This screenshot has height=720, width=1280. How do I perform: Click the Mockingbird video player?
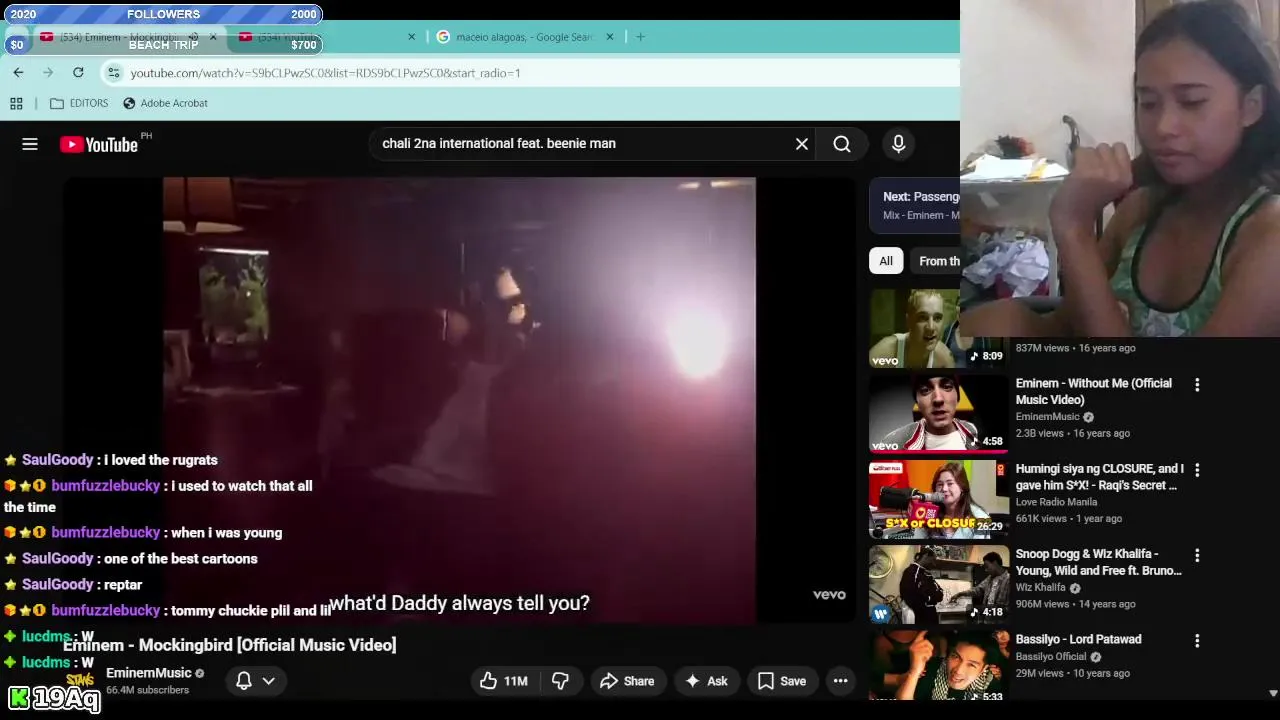[459, 401]
